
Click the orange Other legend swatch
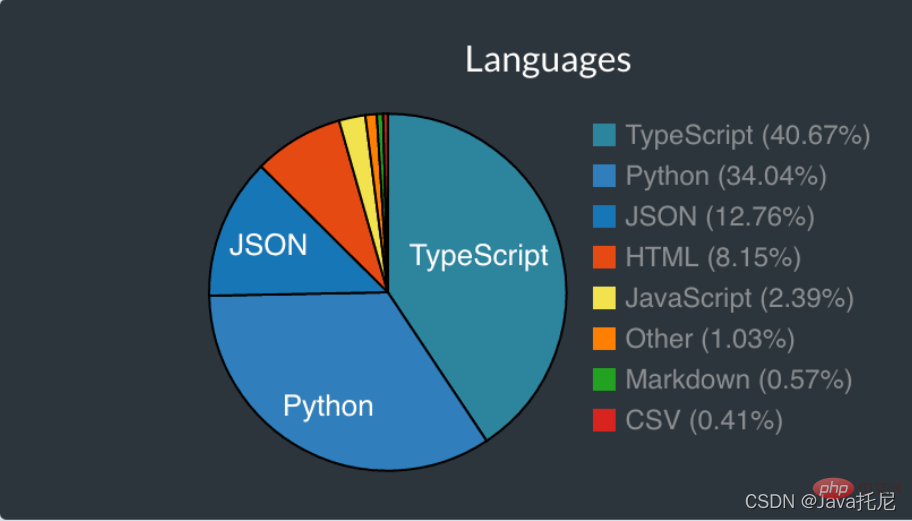pos(604,339)
